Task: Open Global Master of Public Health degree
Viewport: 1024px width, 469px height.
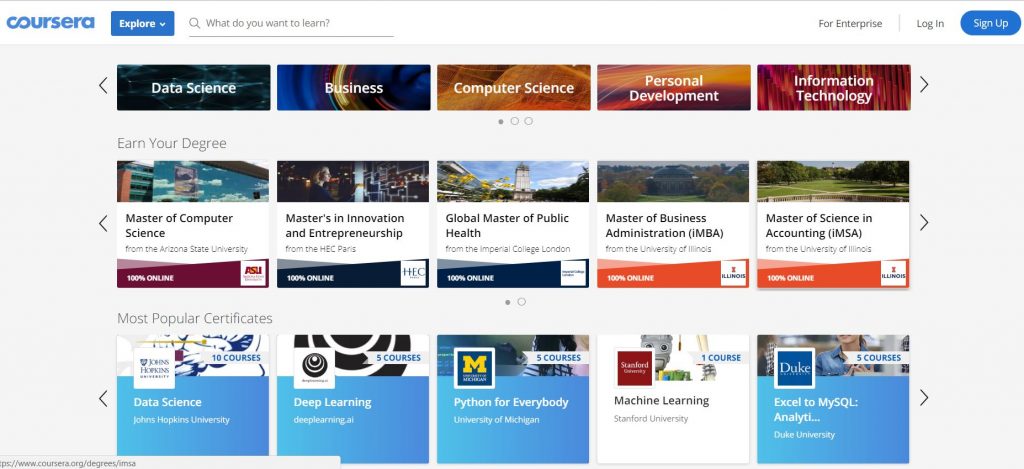Action: pyautogui.click(x=513, y=225)
